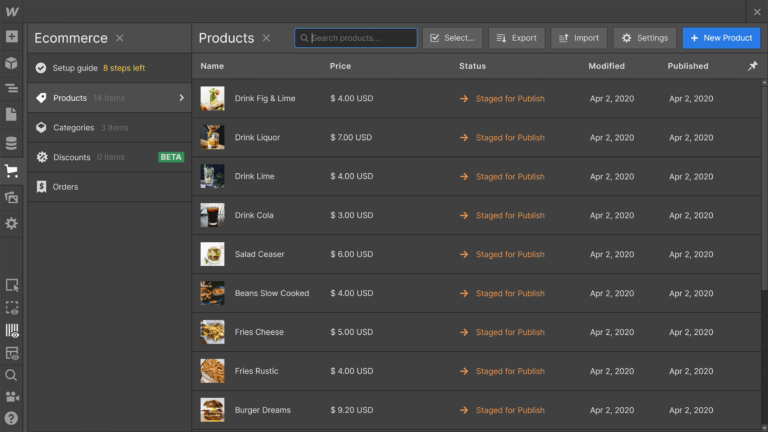Click the $ 9.20 USD price
This screenshot has width=768, height=432.
tap(352, 410)
